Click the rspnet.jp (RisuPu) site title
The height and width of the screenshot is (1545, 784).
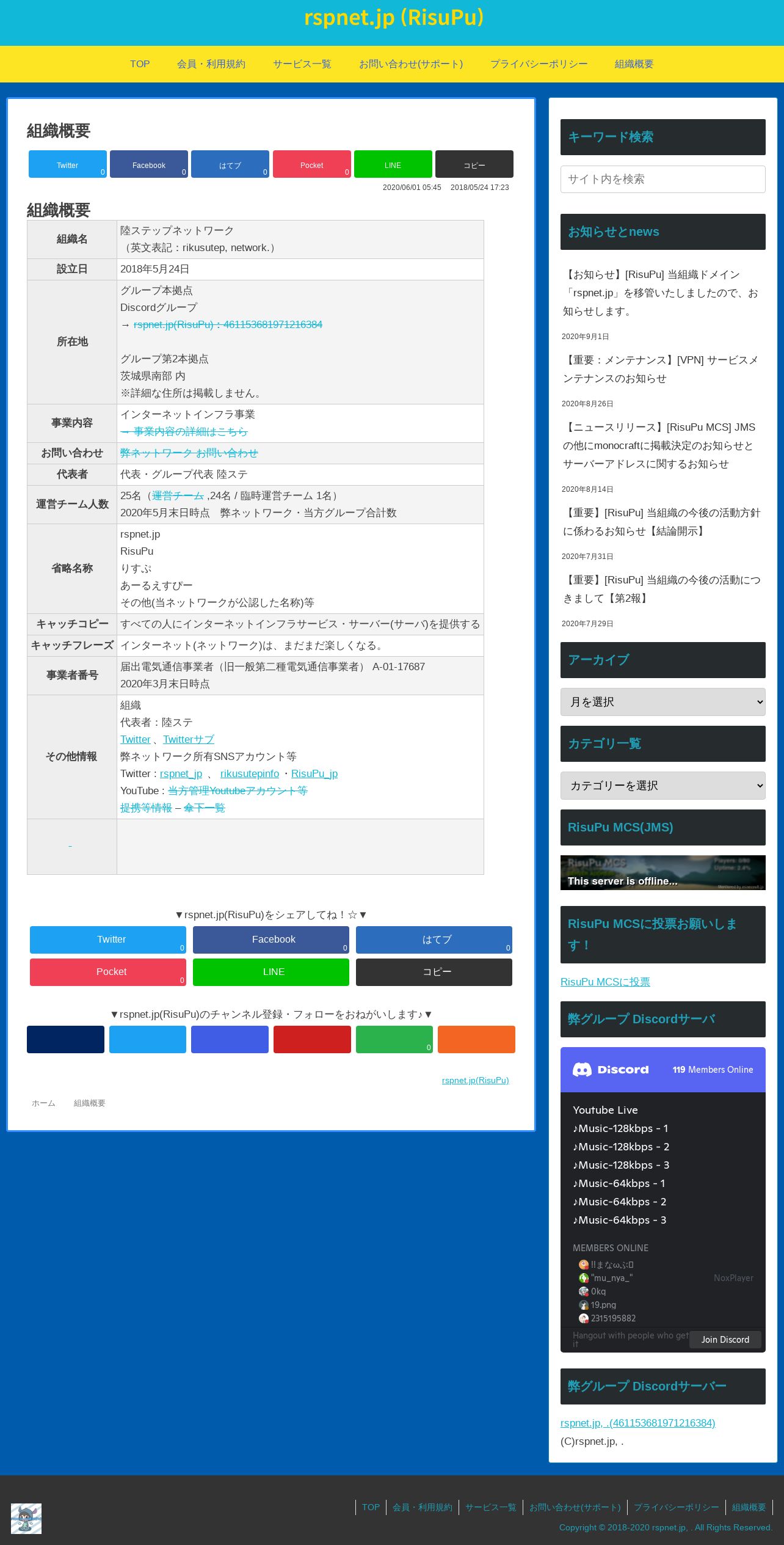pyautogui.click(x=394, y=17)
